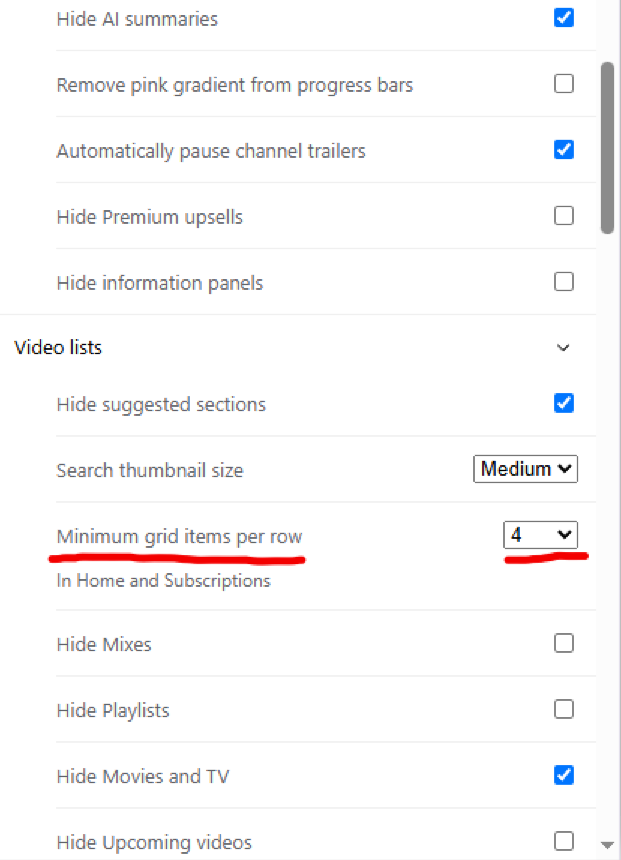Click the Hide AI summaries label text

click(x=137, y=19)
